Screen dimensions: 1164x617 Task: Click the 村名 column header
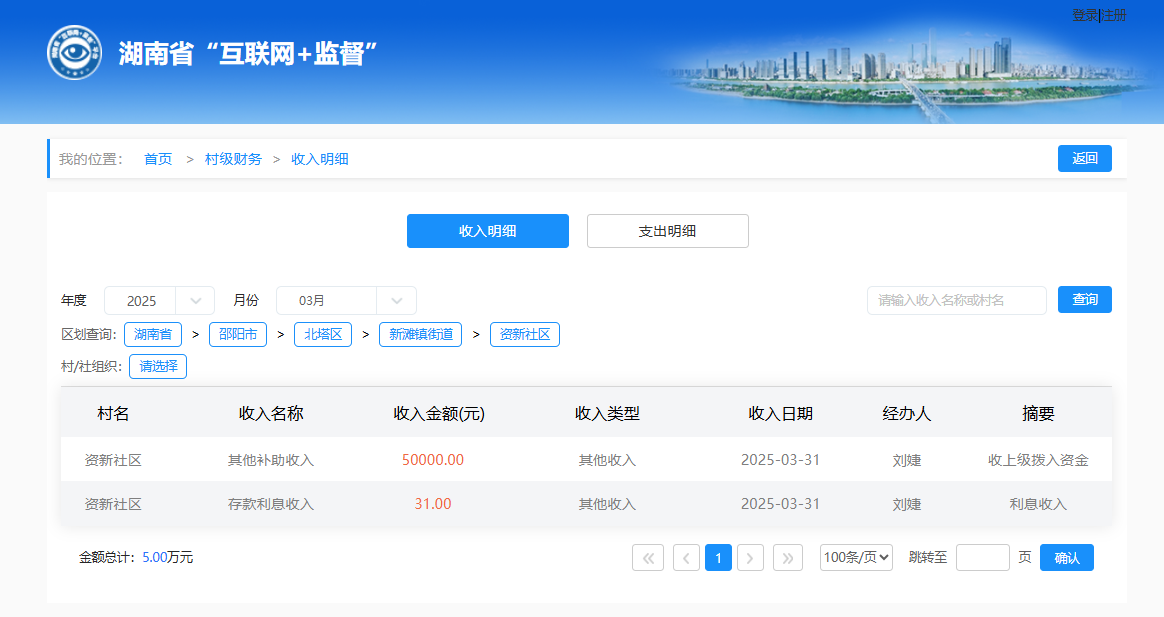point(113,414)
